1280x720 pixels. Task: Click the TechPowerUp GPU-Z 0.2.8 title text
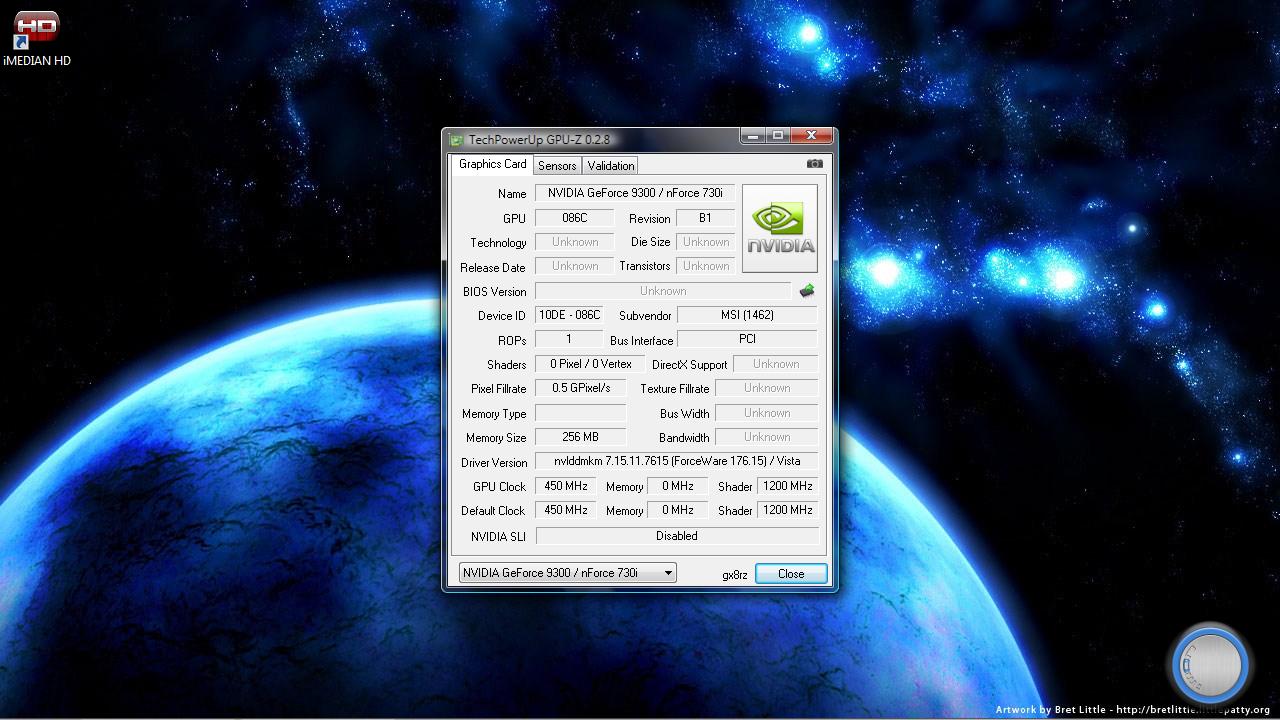(x=539, y=140)
